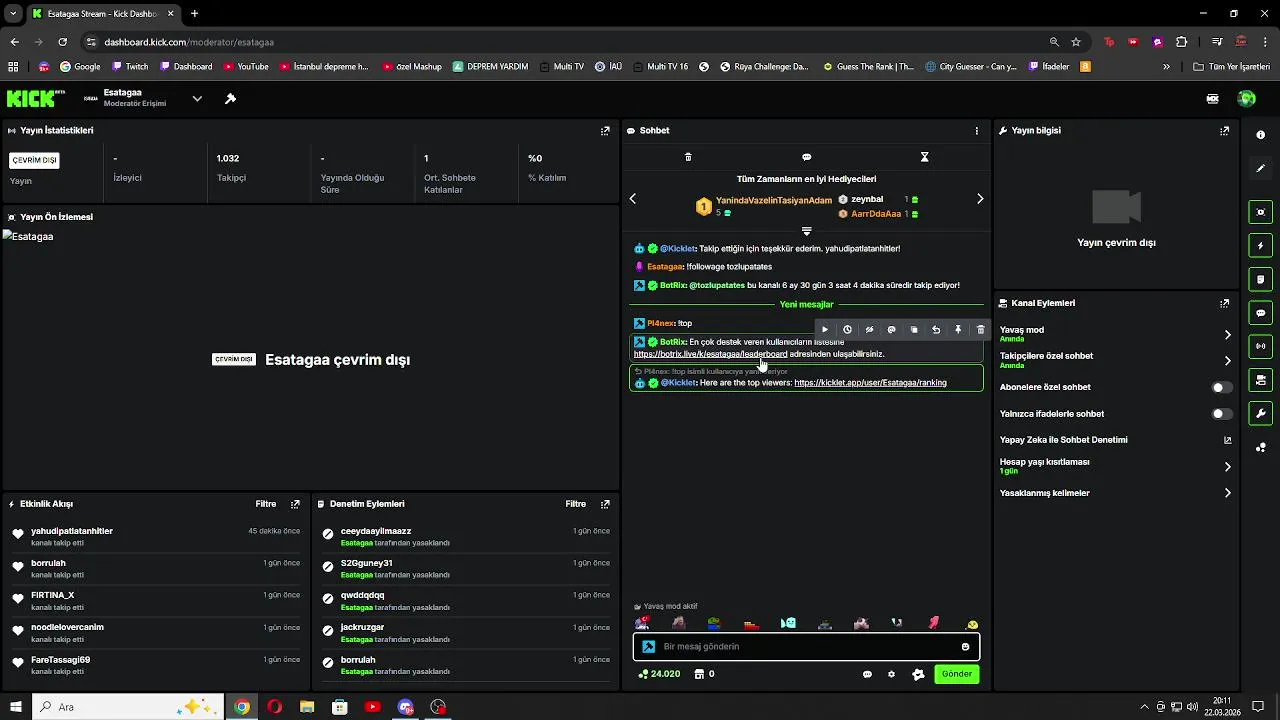Collapse the top gifters leaderboard section
1280x720 pixels.
click(806, 231)
